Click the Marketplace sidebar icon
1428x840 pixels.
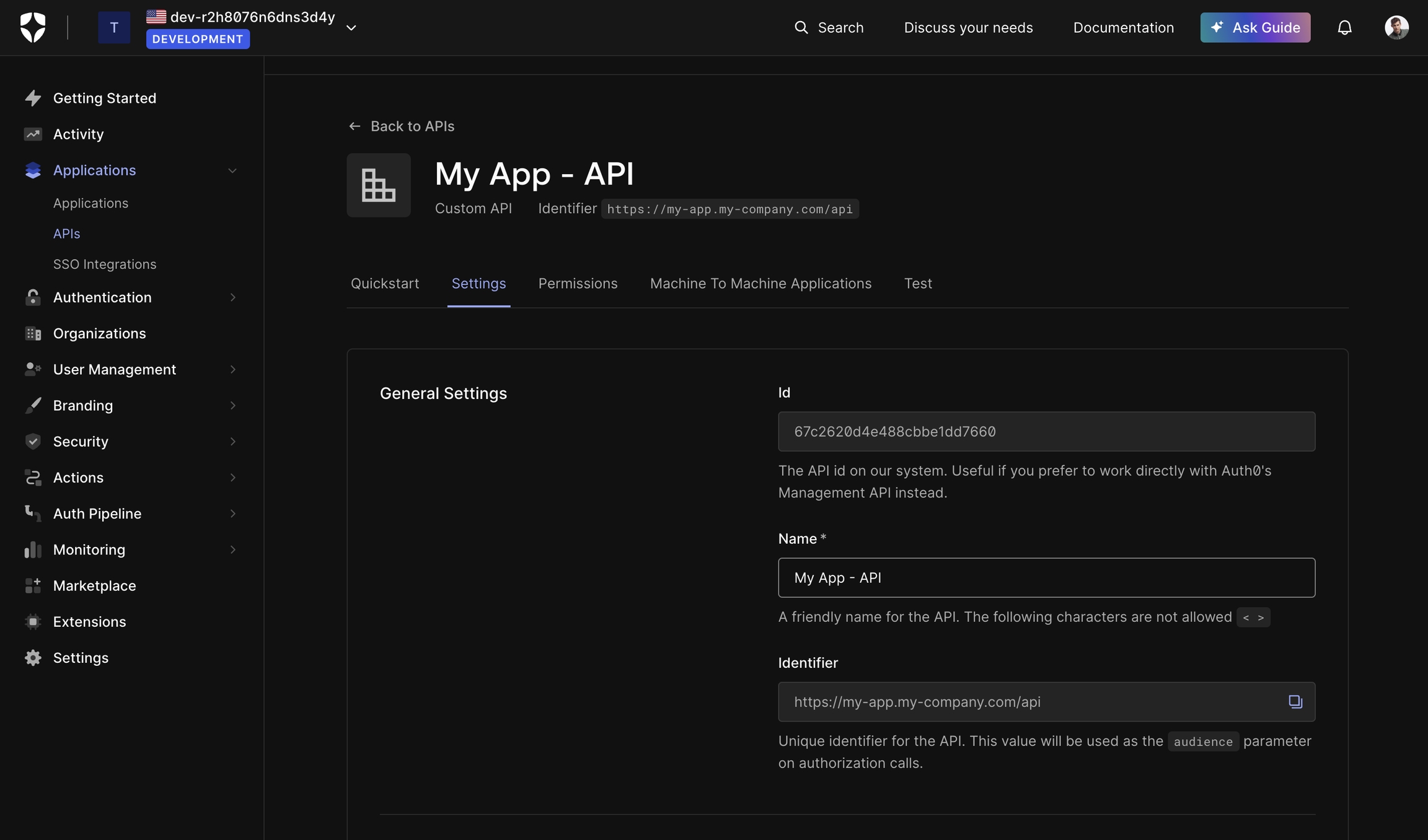[x=33, y=585]
